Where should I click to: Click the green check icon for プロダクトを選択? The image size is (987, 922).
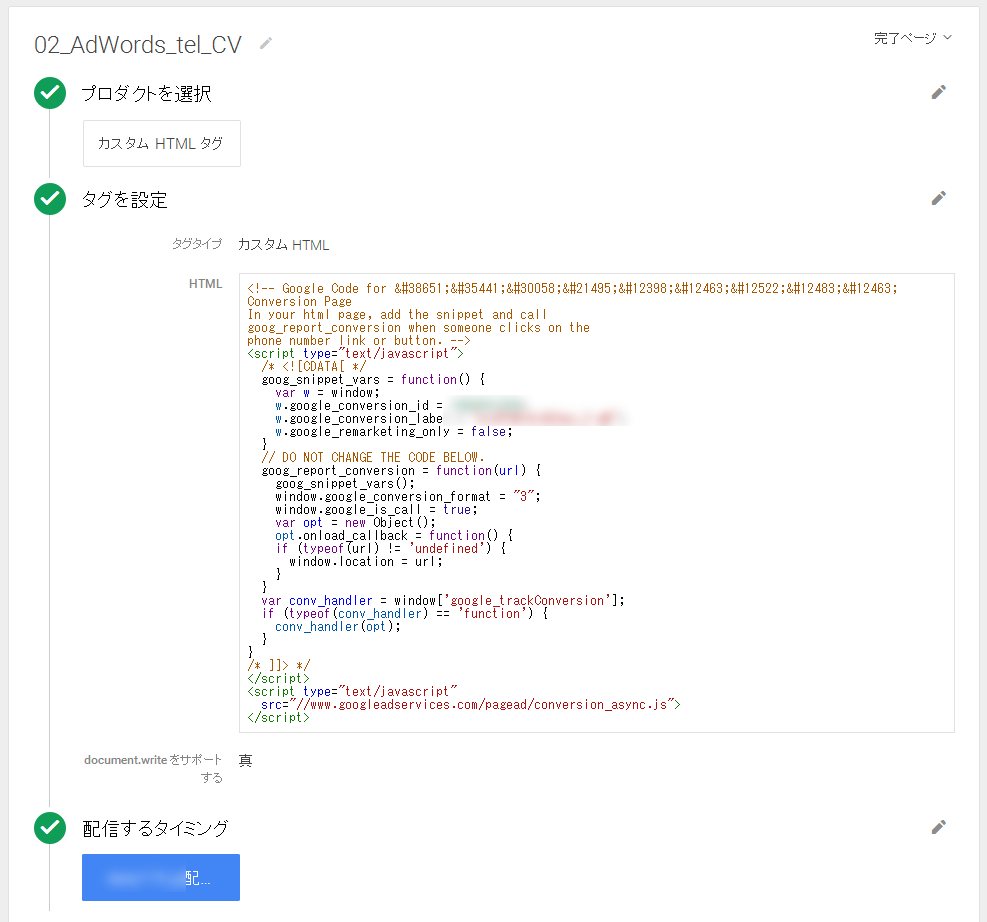tap(50, 93)
